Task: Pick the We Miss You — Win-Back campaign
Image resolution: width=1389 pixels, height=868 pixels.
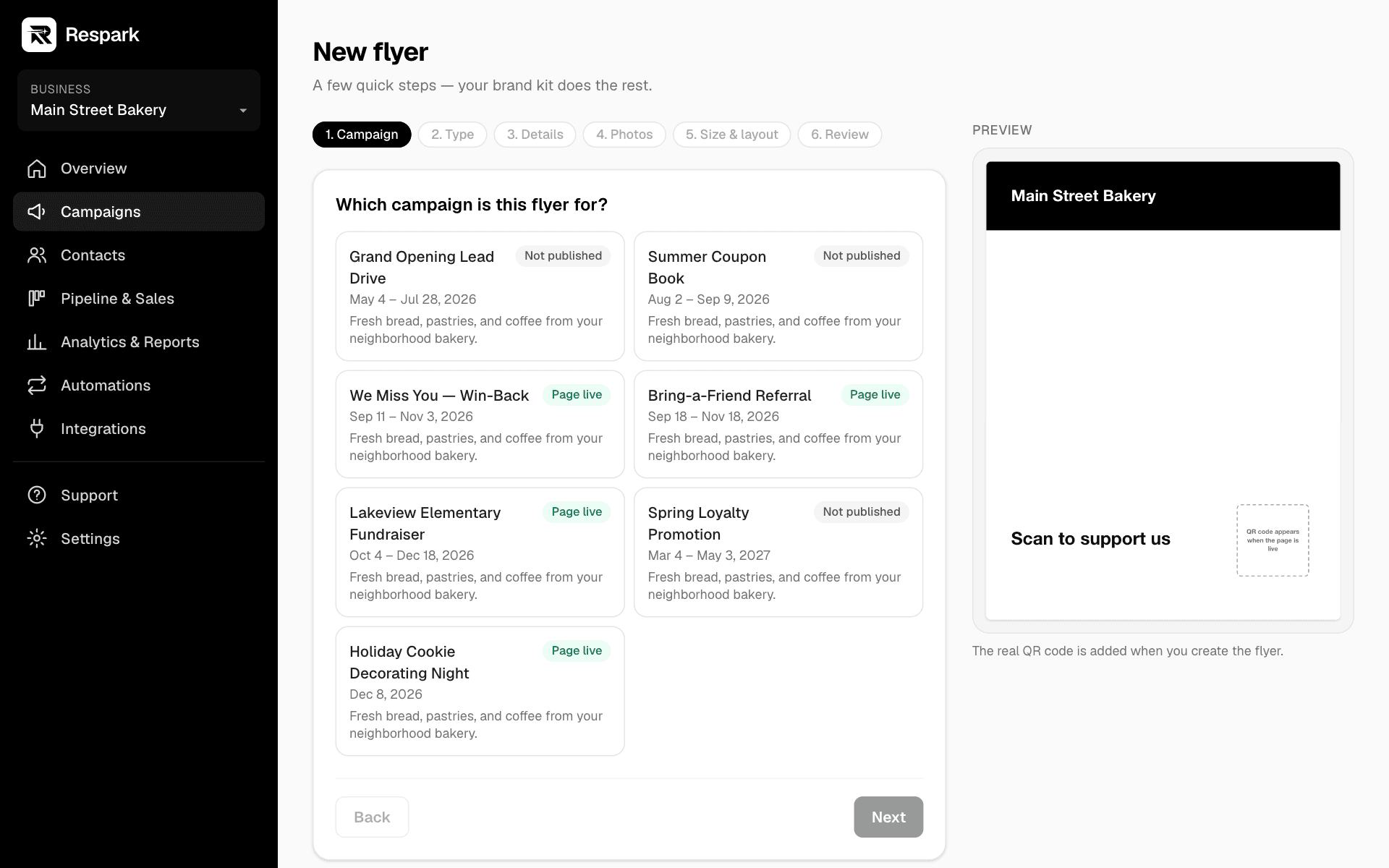Action: (x=480, y=425)
